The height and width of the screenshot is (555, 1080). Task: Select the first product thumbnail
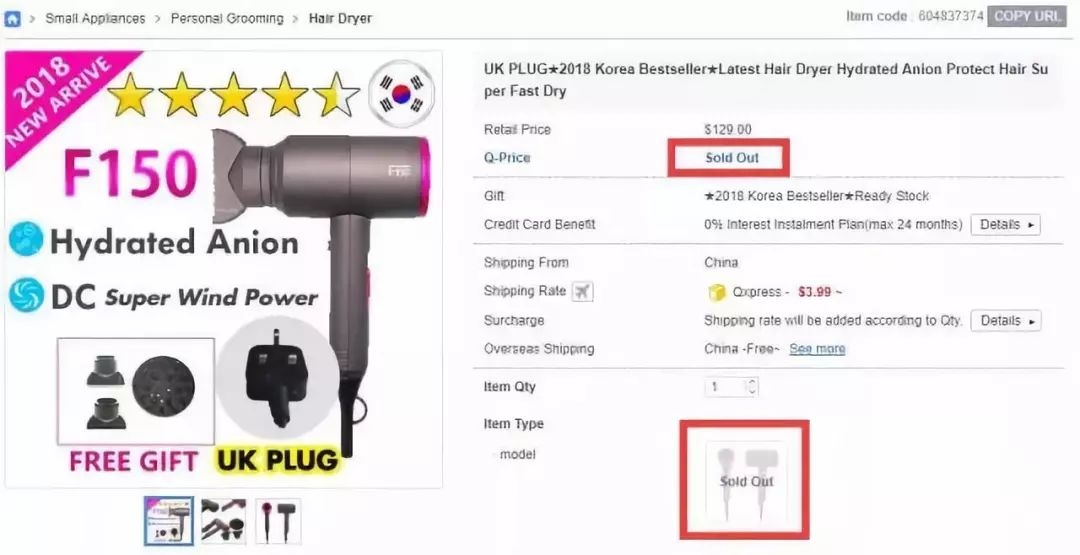pyautogui.click(x=169, y=521)
